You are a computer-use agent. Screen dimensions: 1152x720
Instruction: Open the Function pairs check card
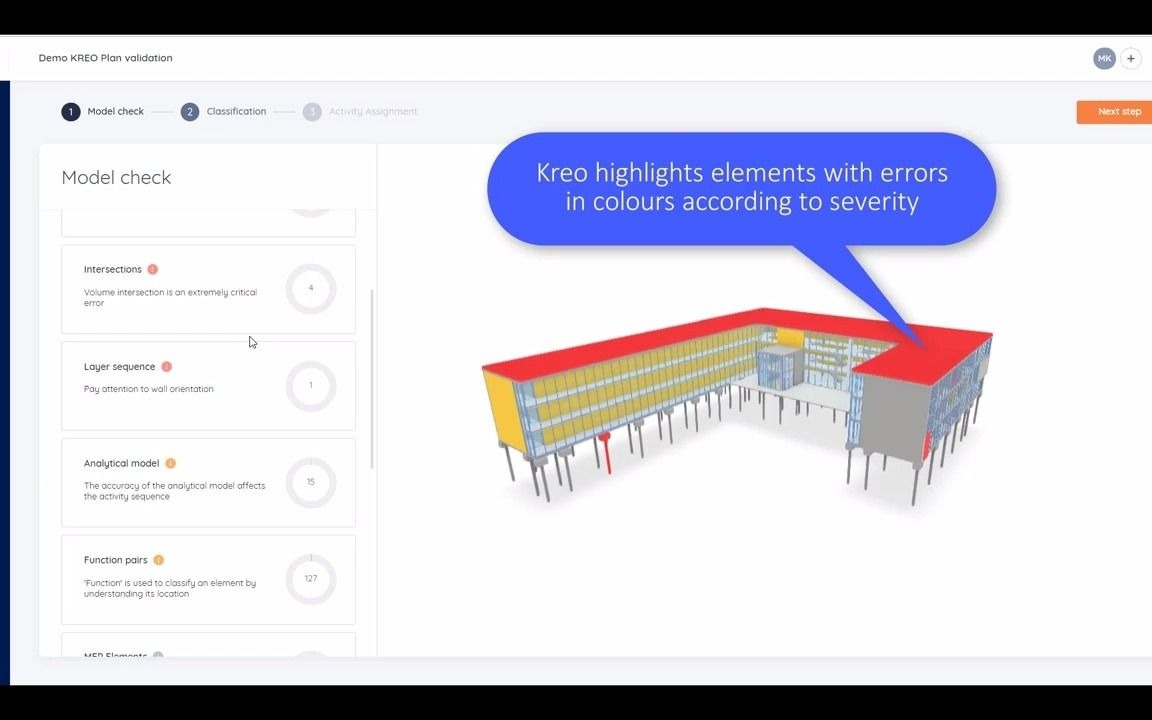click(x=209, y=580)
